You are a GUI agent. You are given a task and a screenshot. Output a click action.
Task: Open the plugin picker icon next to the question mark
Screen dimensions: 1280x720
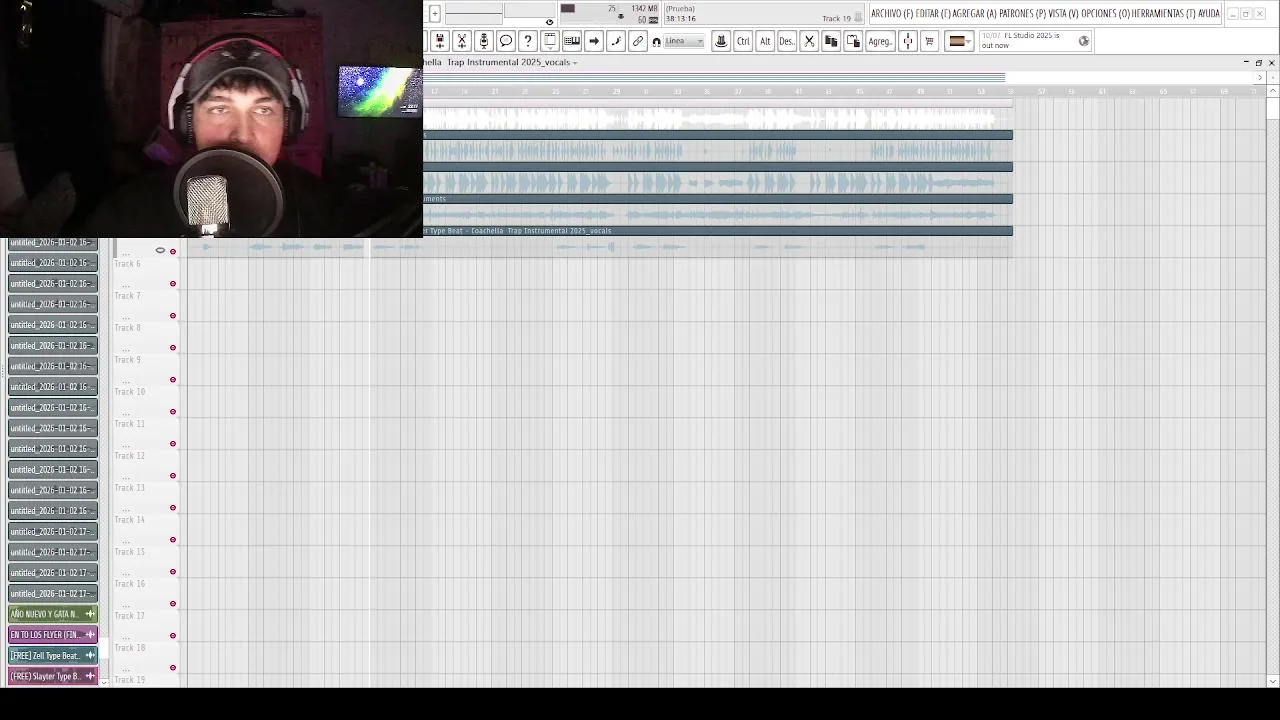[549, 41]
